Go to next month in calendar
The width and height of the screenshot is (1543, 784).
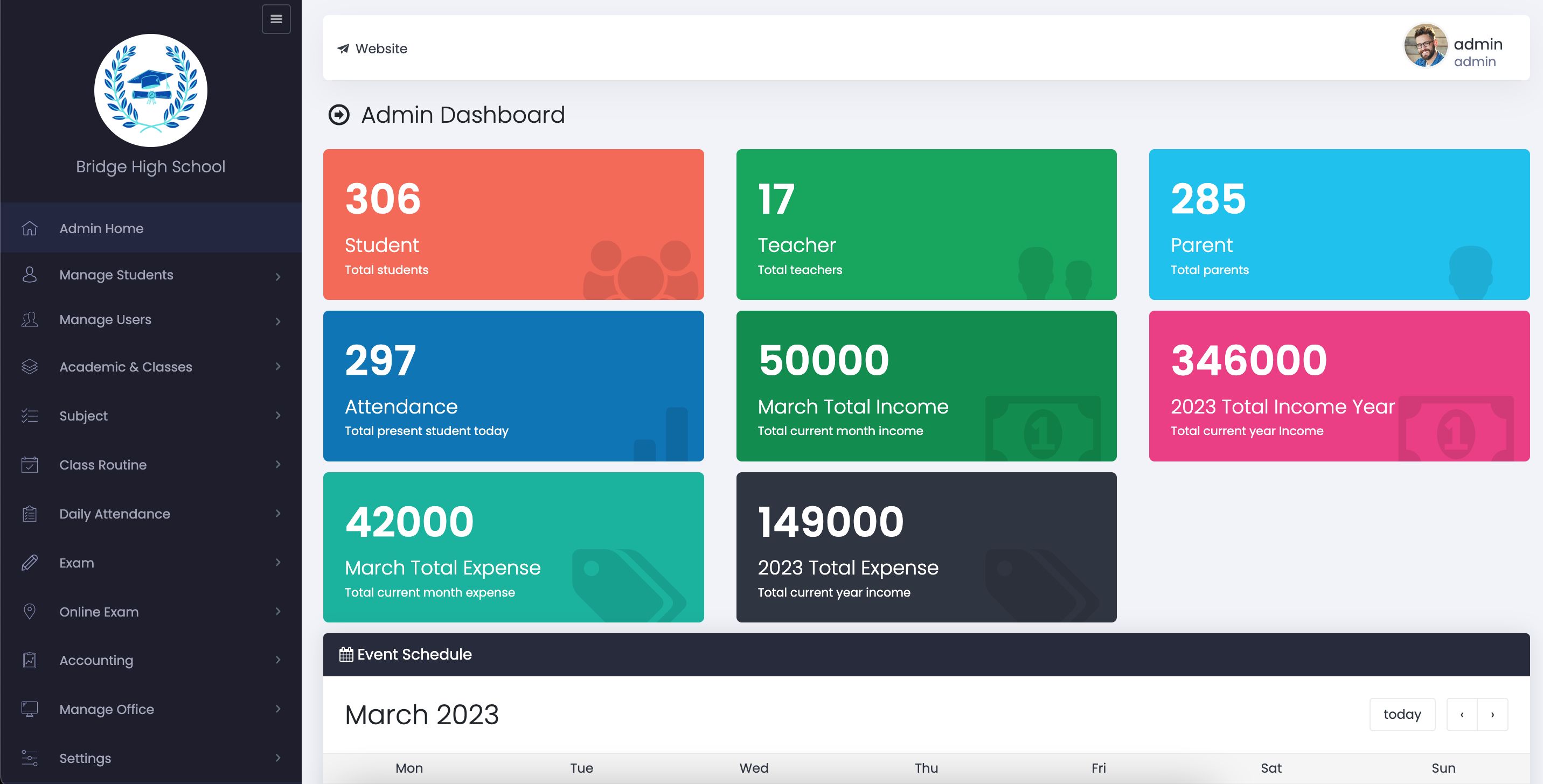(x=1493, y=714)
